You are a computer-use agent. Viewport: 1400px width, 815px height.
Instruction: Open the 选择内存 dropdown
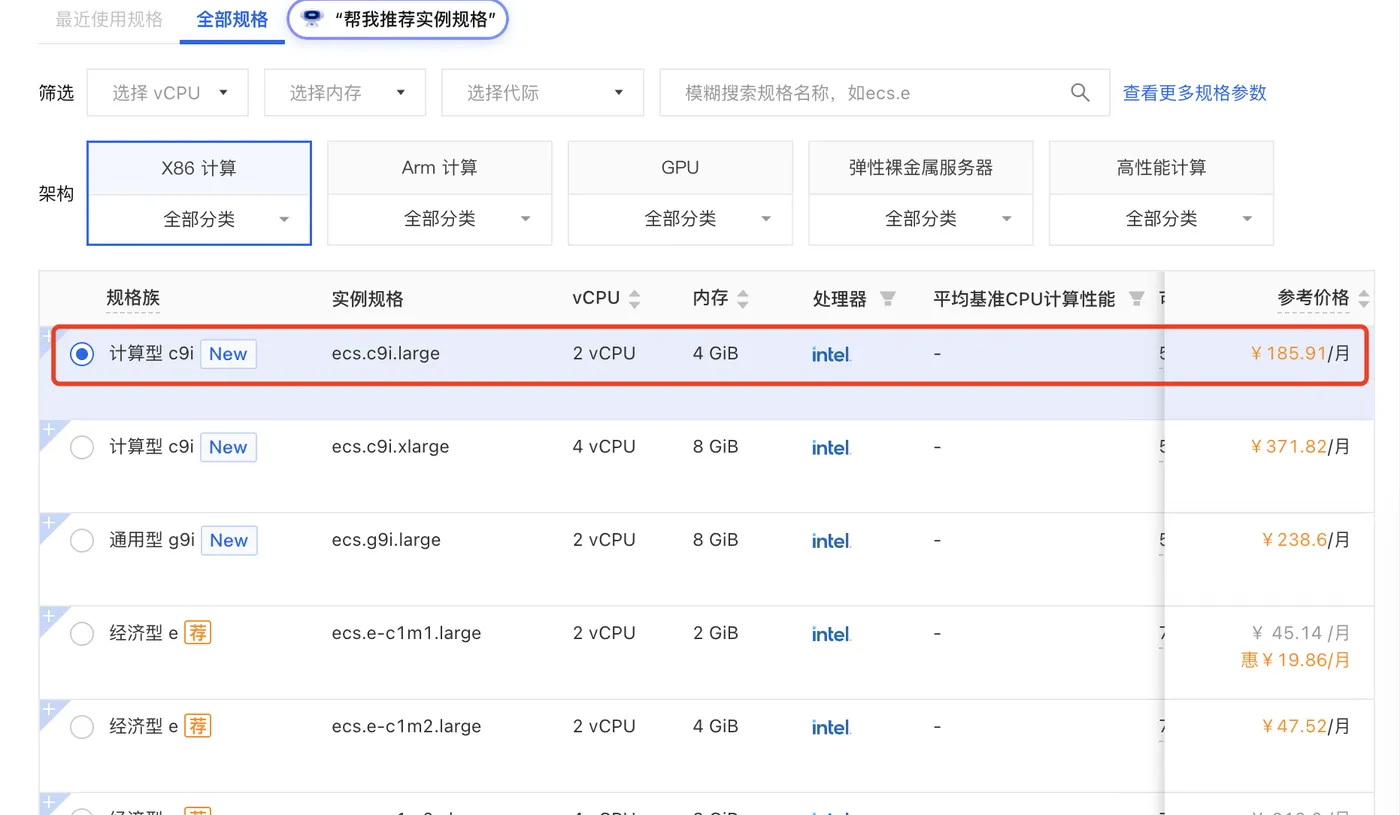tap(345, 93)
